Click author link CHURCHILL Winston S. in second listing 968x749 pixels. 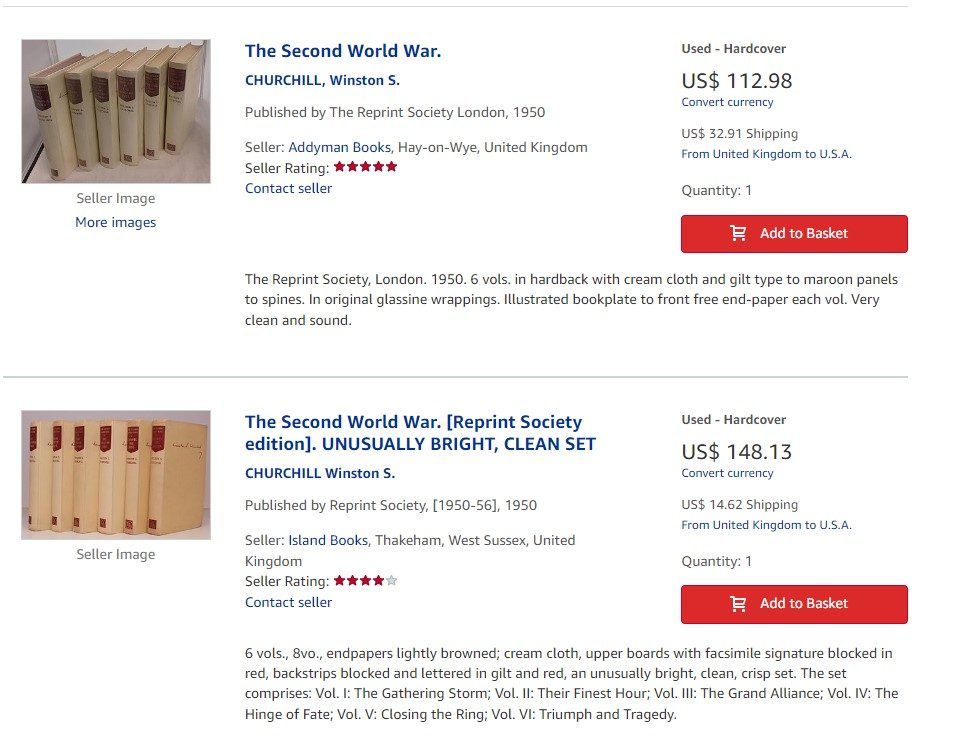point(320,473)
